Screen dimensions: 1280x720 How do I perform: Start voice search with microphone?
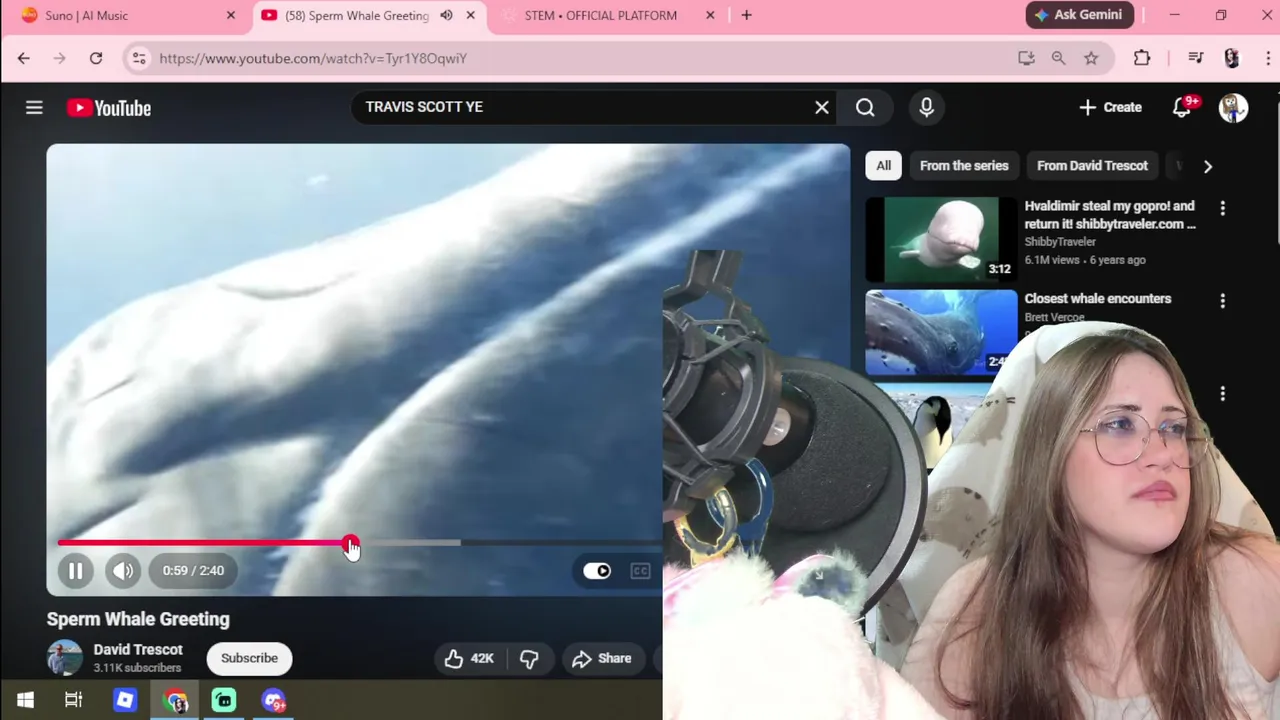tap(926, 107)
